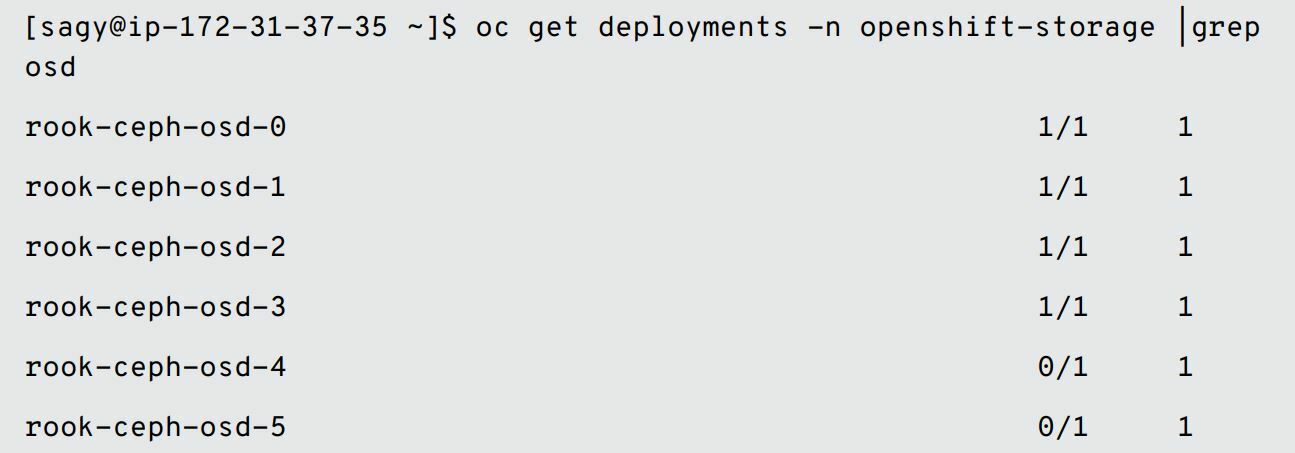Click the rook-ceph-osd-5 deployment name
This screenshot has height=453, width=1295.
pos(155,428)
